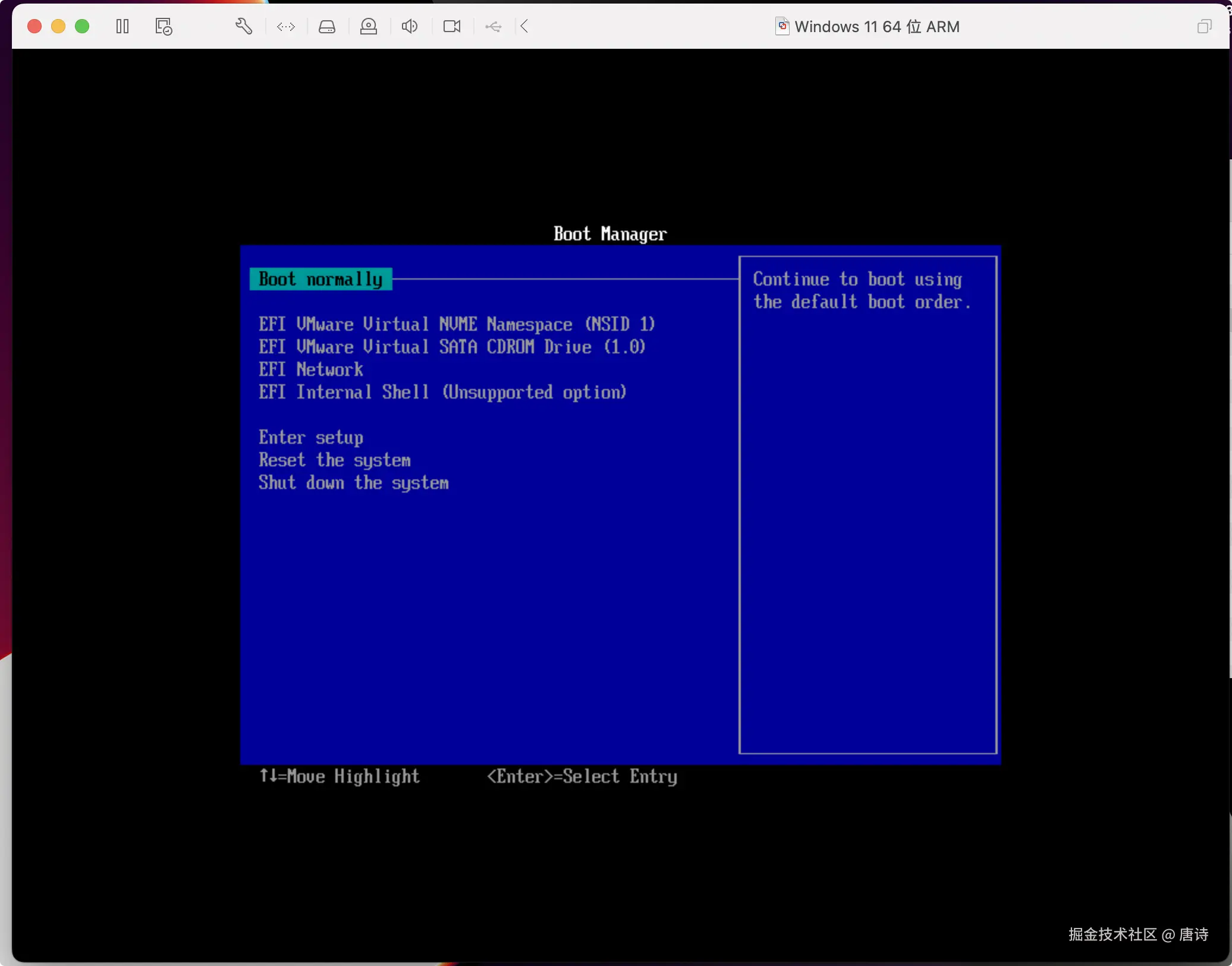
Task: Click the network adapter icon
Action: click(x=286, y=26)
